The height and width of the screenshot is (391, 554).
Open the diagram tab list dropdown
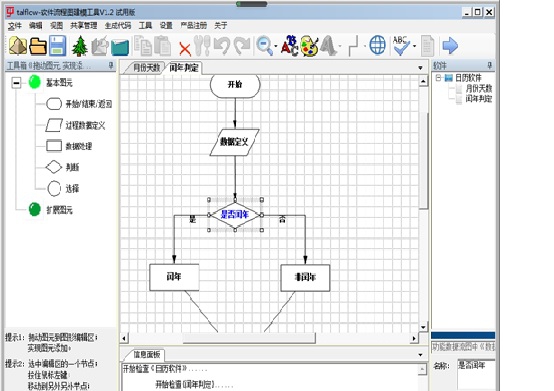point(420,68)
